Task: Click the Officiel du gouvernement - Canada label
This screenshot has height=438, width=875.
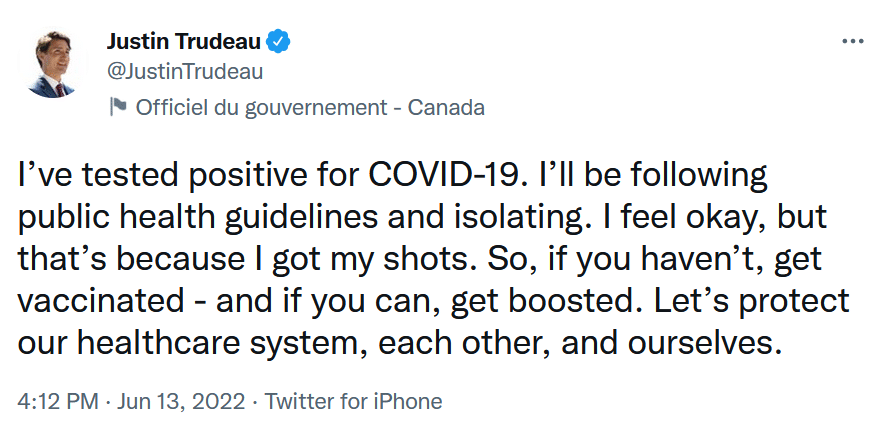Action: [310, 107]
